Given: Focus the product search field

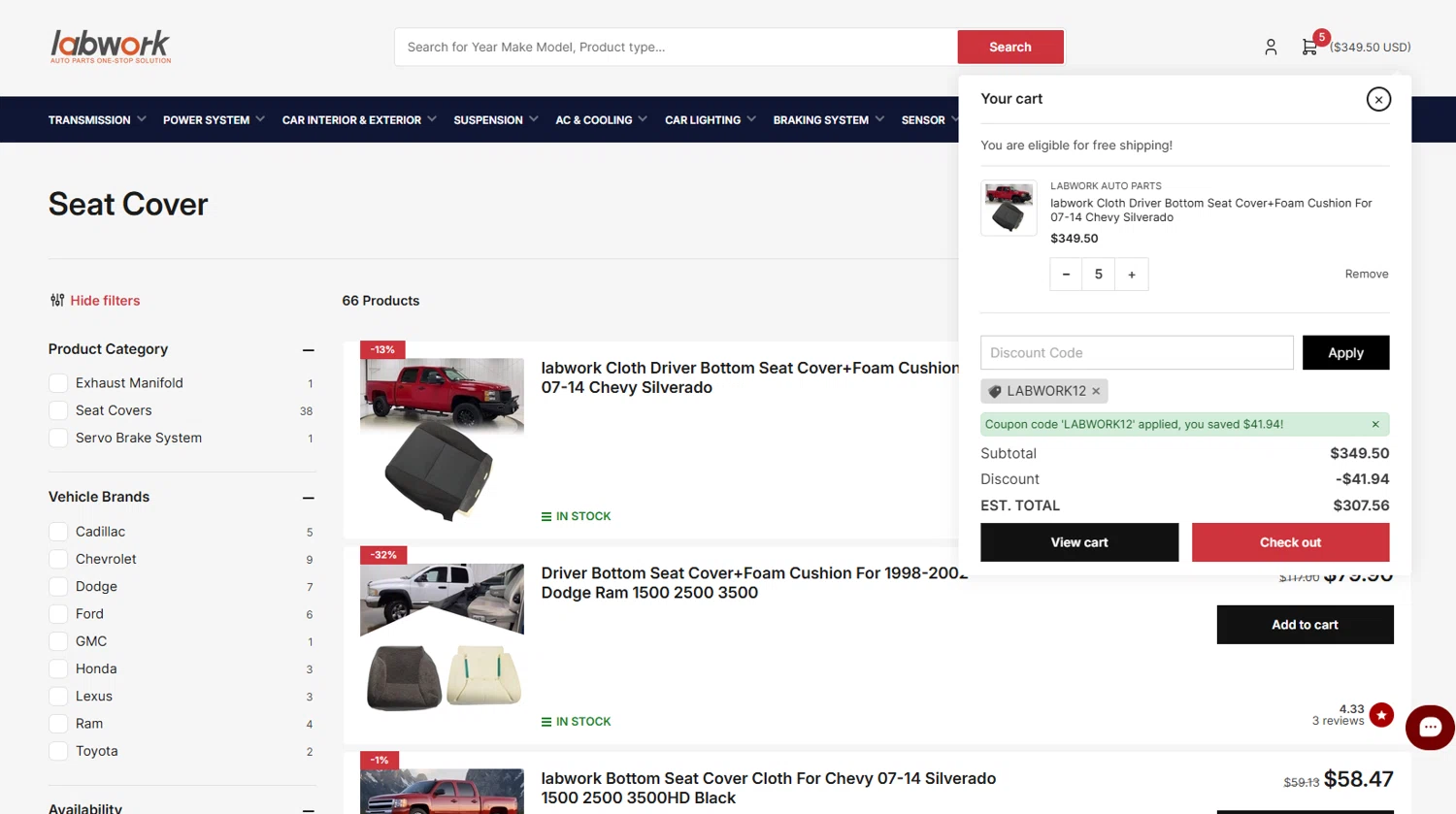Looking at the screenshot, I should (x=676, y=47).
